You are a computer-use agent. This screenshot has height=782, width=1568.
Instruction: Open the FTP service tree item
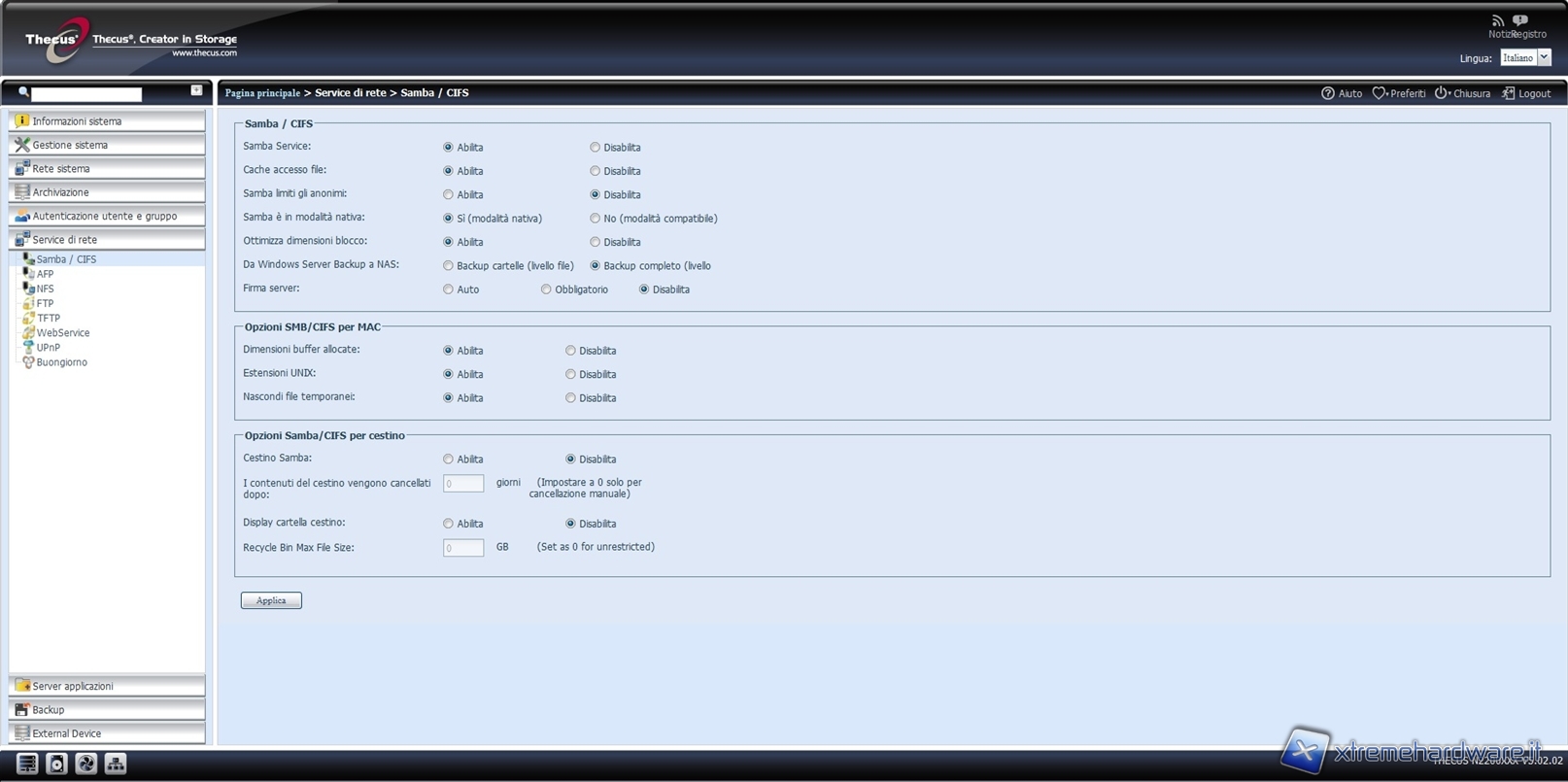click(x=45, y=304)
